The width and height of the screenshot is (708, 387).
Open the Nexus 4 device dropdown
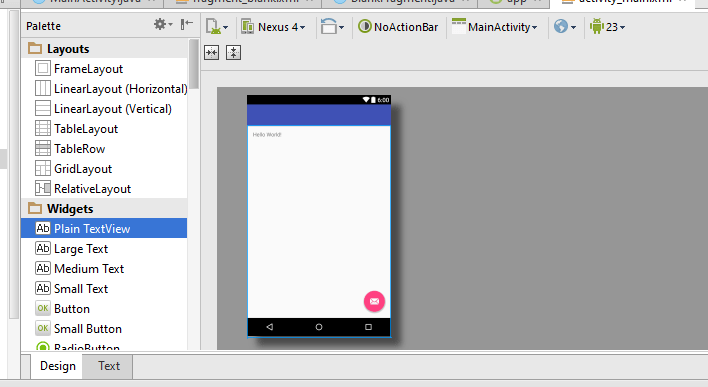point(274,27)
